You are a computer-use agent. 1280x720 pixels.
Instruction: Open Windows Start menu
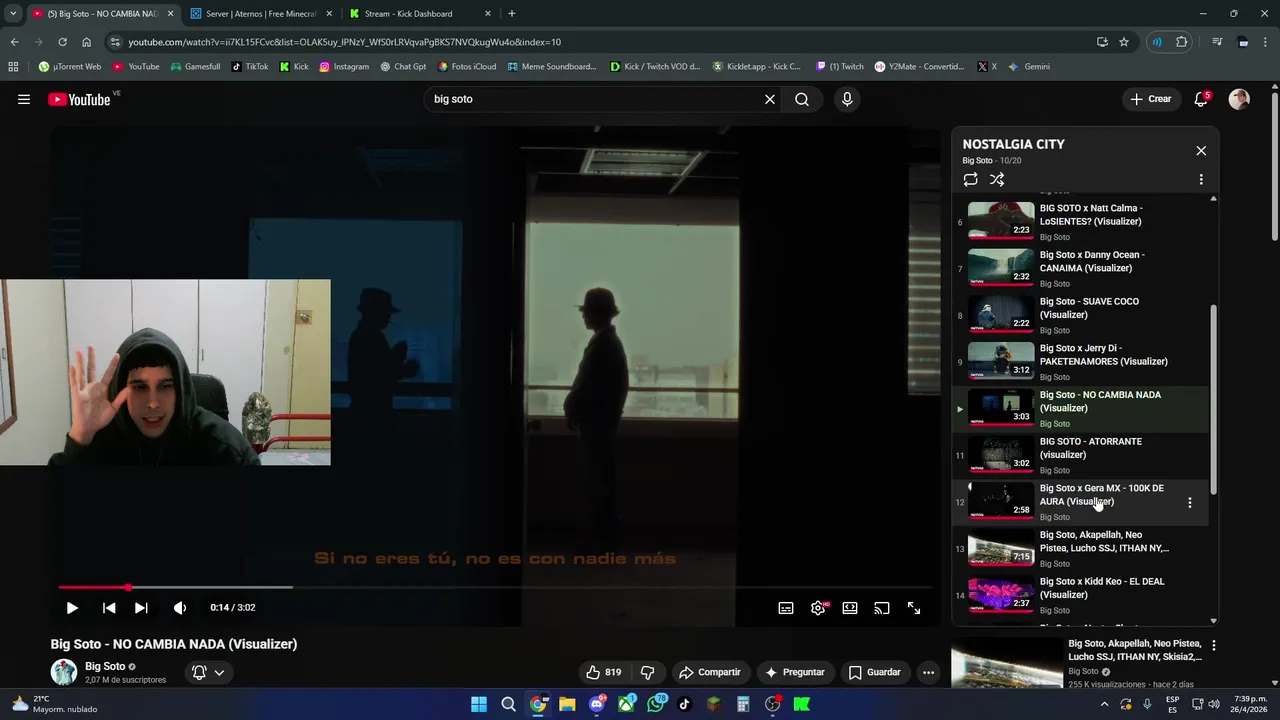point(479,704)
